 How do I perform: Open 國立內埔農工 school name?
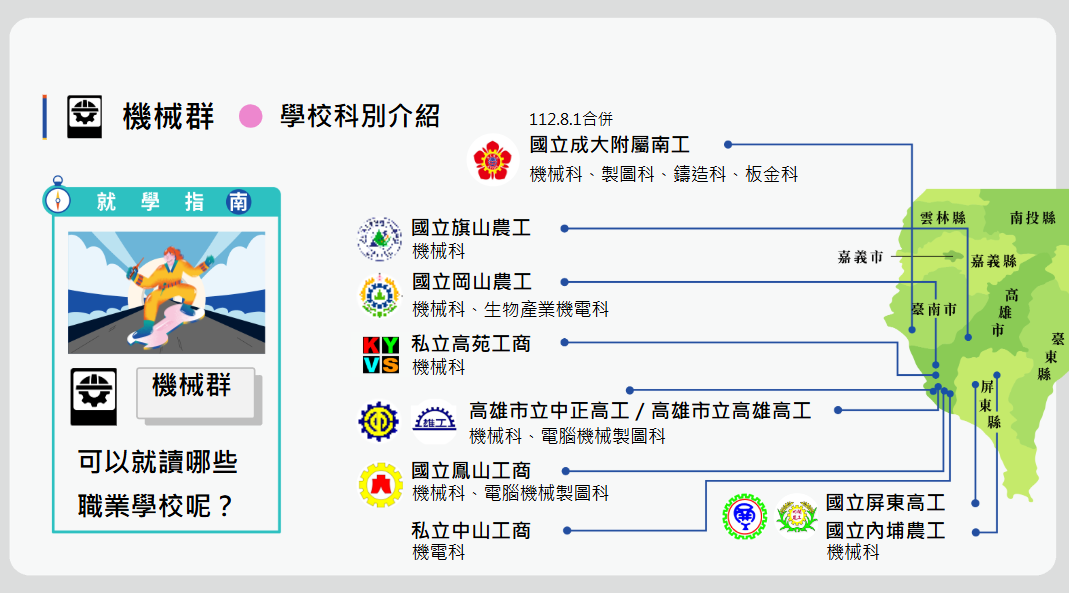point(885,530)
